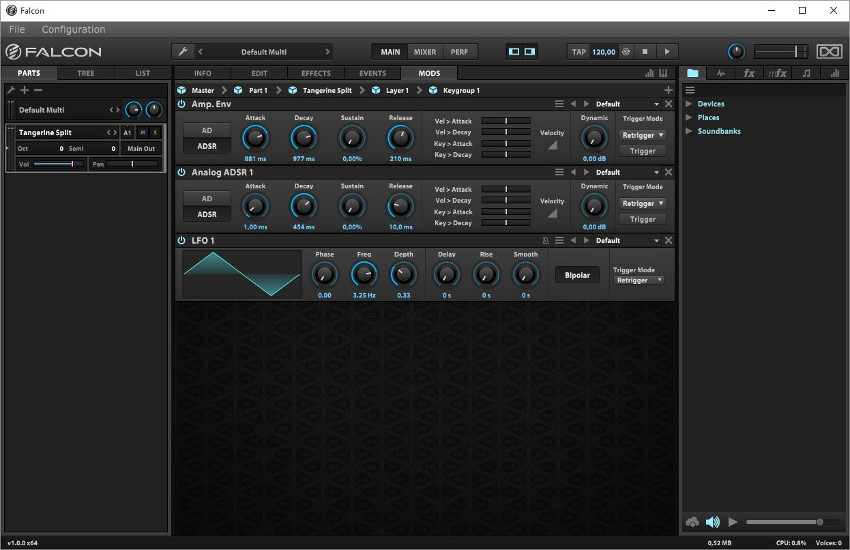
Task: Click the metronome icon next to tempo
Action: pos(626,52)
